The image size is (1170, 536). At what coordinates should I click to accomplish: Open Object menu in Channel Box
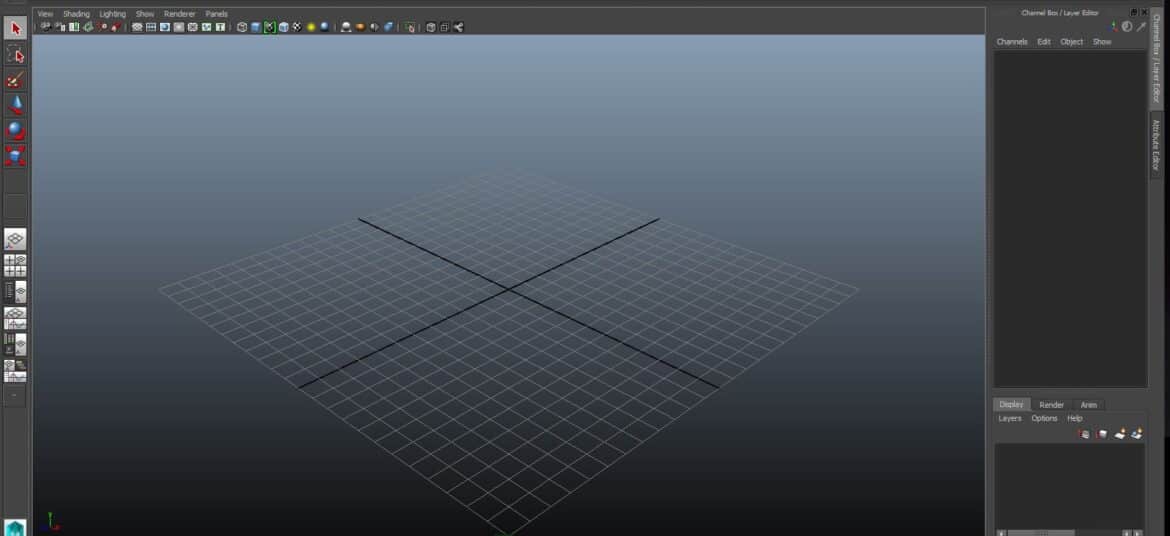point(1072,42)
